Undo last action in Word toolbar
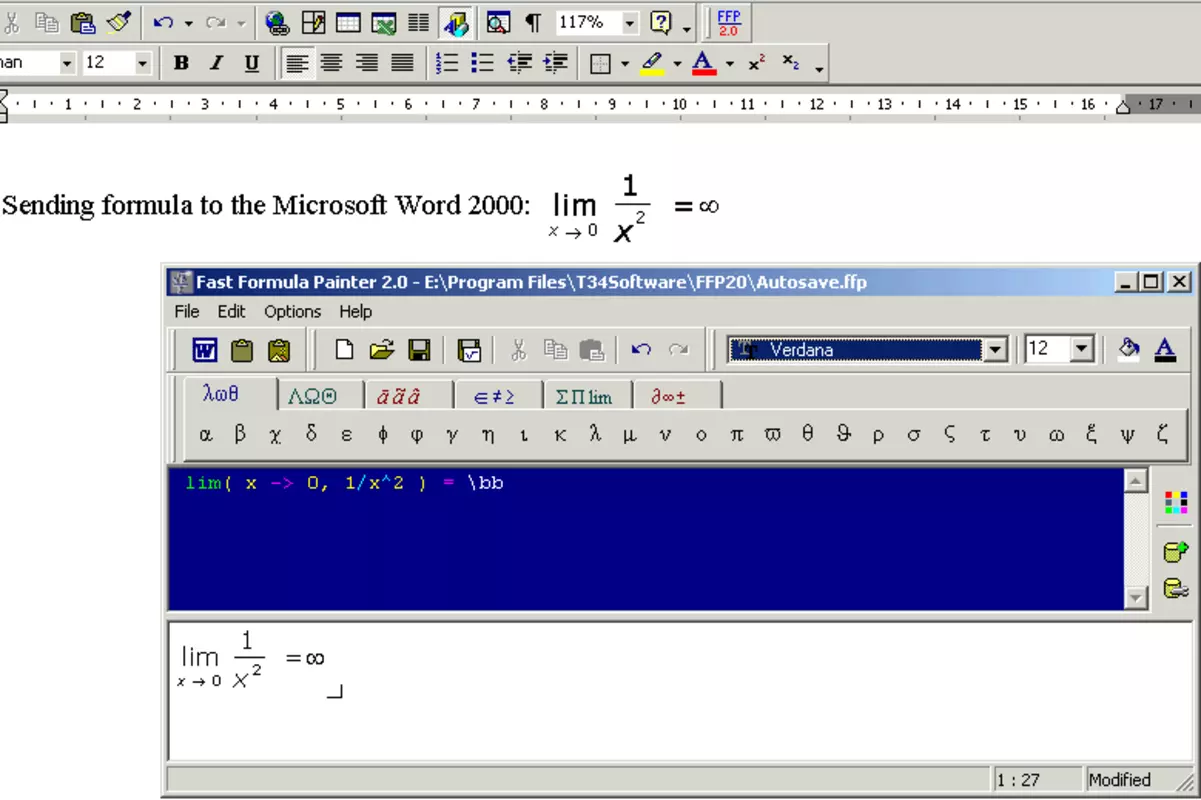Viewport: 1201px width, 800px height. (163, 22)
